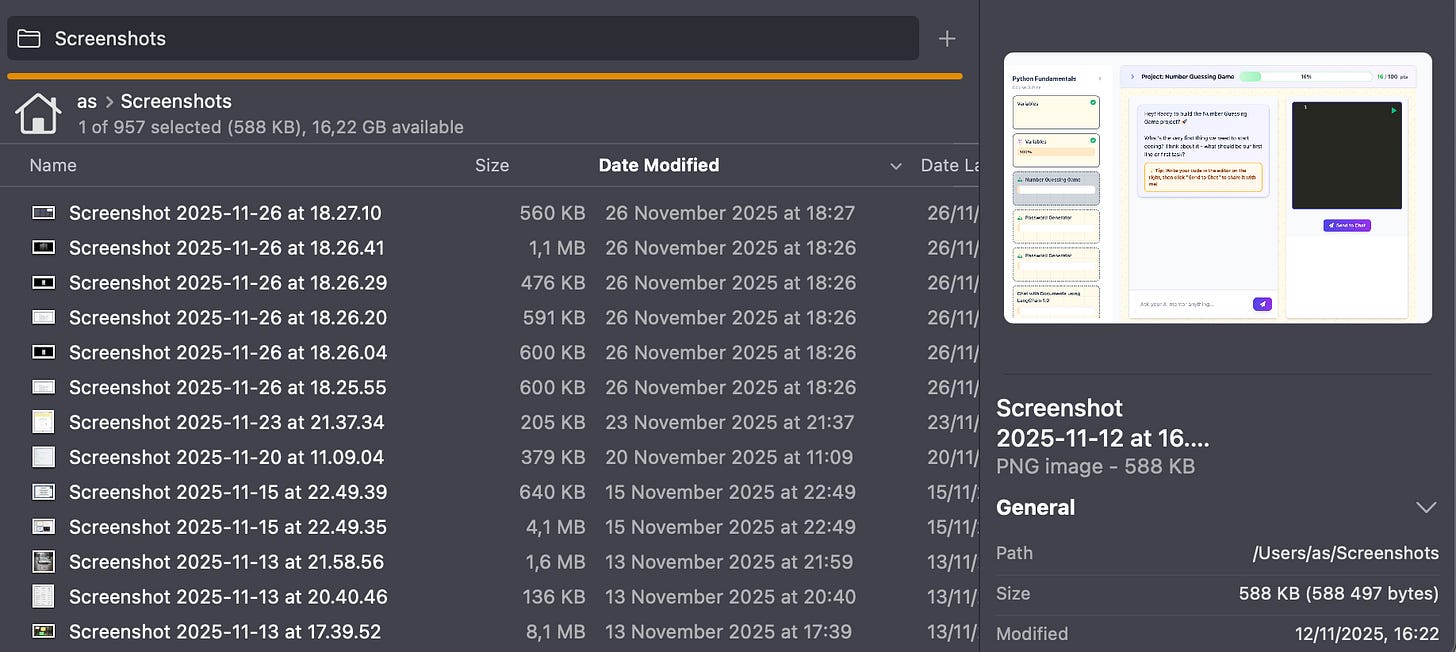Sort by the Date Modified column header
Screen dimensions: 1456x652
click(x=659, y=165)
